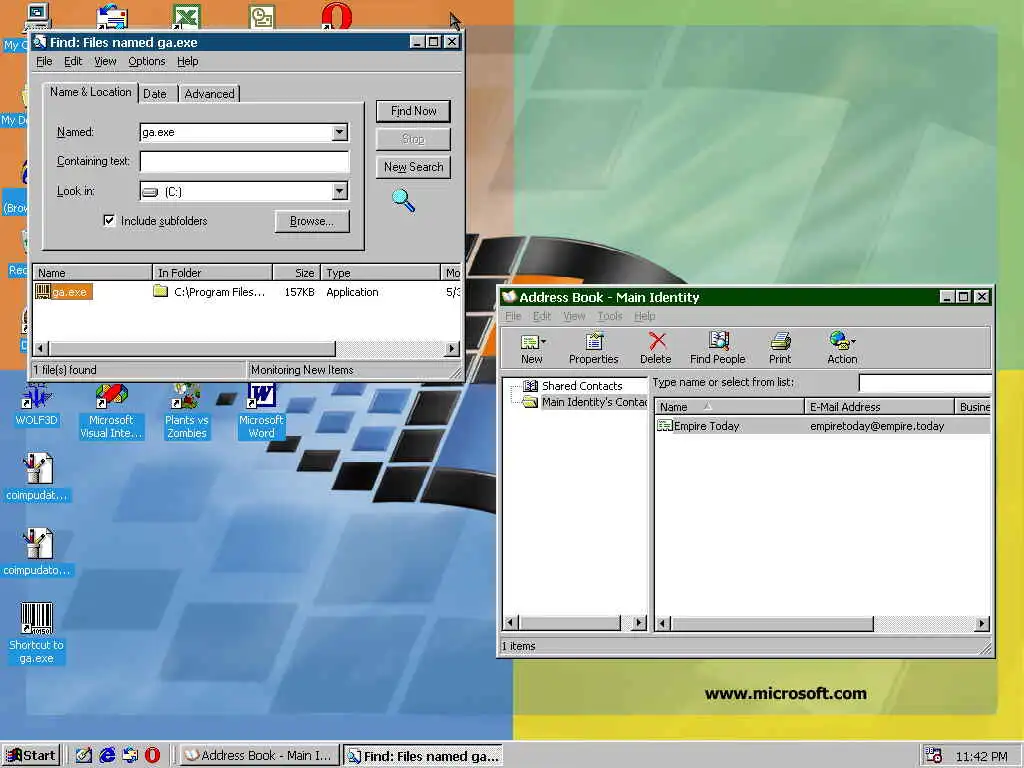1024x768 pixels.
Task: Click the Action icon in Address Book
Action: coord(838,340)
